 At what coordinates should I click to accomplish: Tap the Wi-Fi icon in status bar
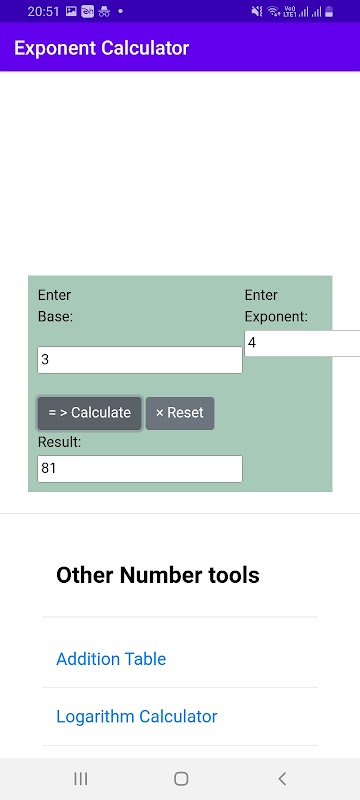click(x=274, y=11)
